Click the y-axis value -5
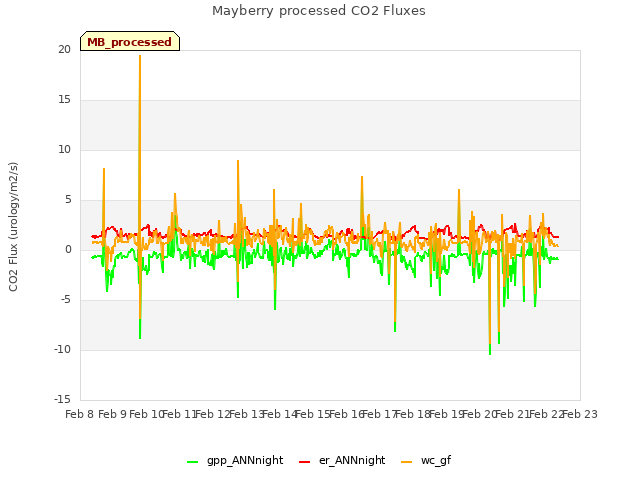The width and height of the screenshot is (640, 480). click(x=65, y=300)
